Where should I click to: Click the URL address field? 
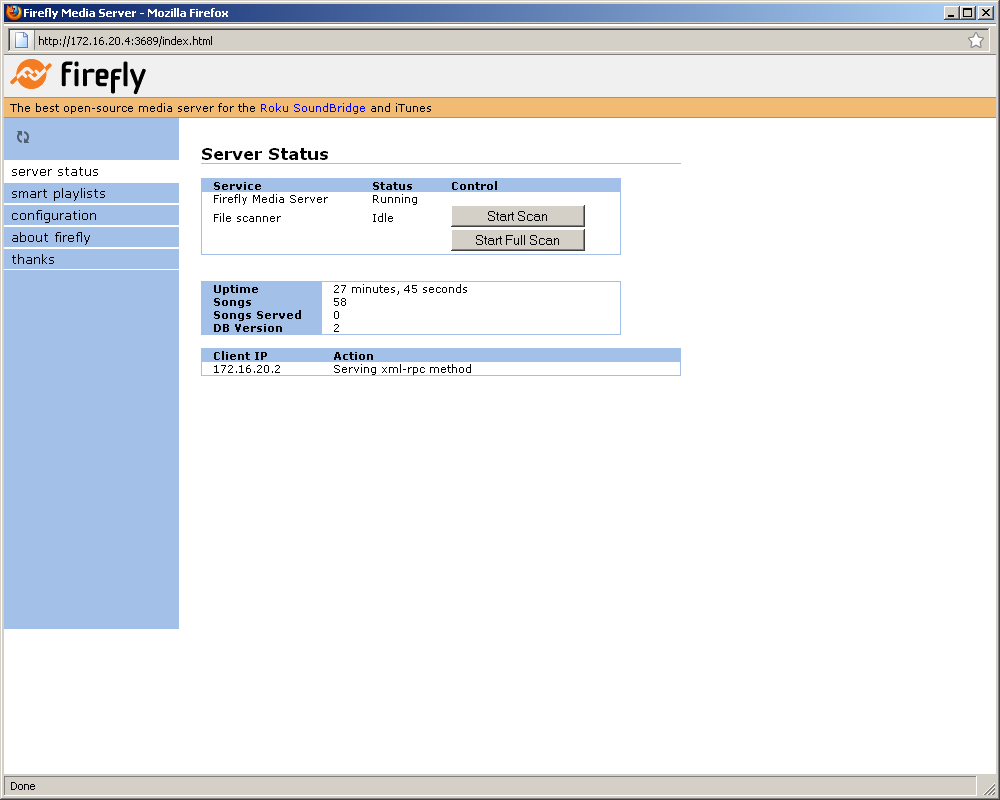pyautogui.click(x=501, y=41)
